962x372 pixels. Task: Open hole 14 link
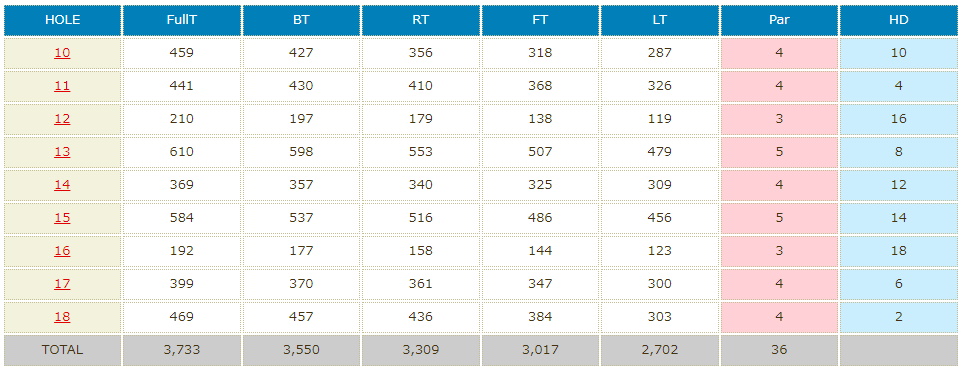(62, 185)
